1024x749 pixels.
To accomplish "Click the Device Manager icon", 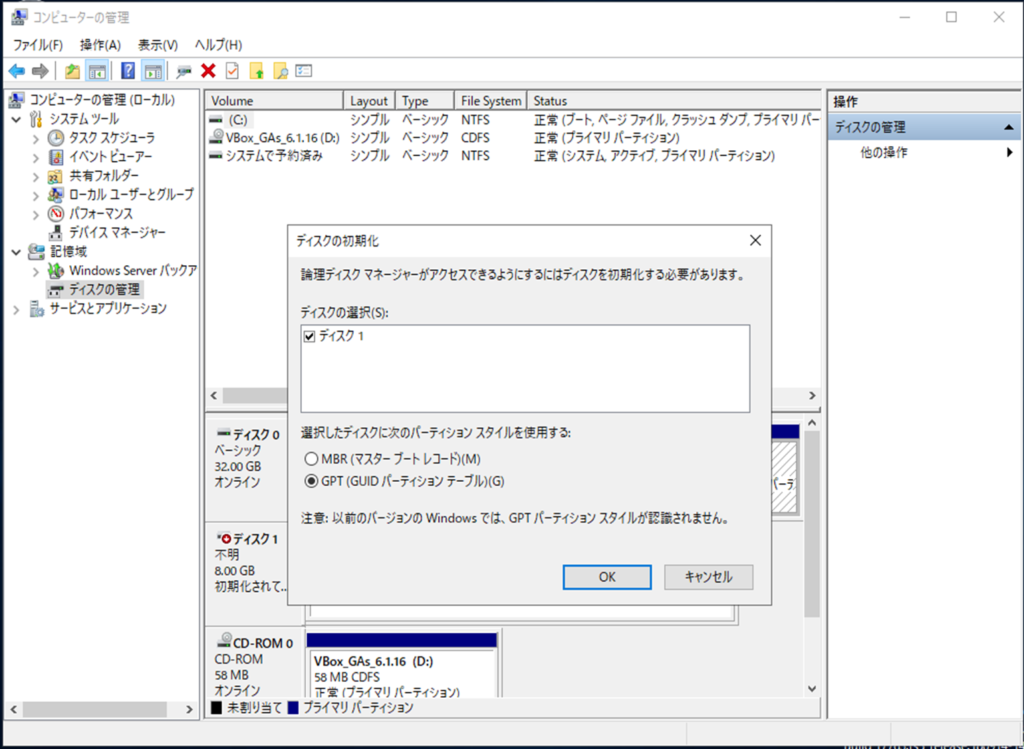I will 57,233.
